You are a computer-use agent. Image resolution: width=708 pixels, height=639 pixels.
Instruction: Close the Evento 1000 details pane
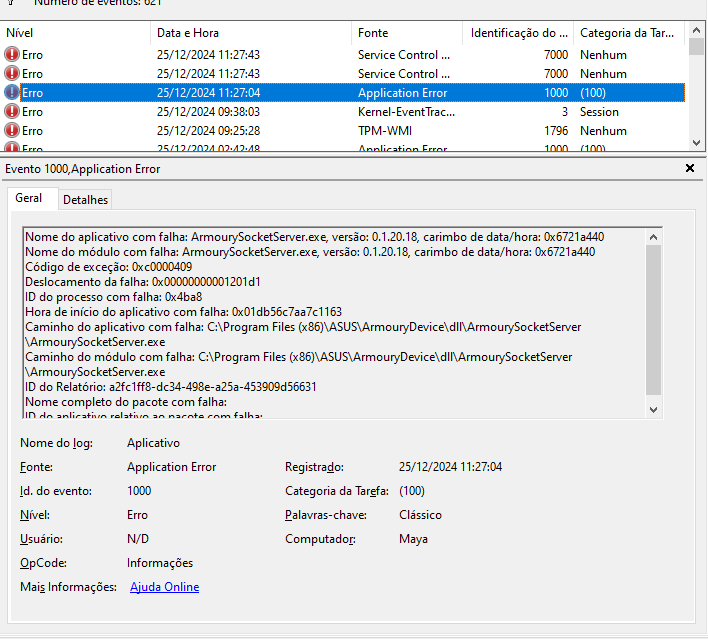pos(689,169)
